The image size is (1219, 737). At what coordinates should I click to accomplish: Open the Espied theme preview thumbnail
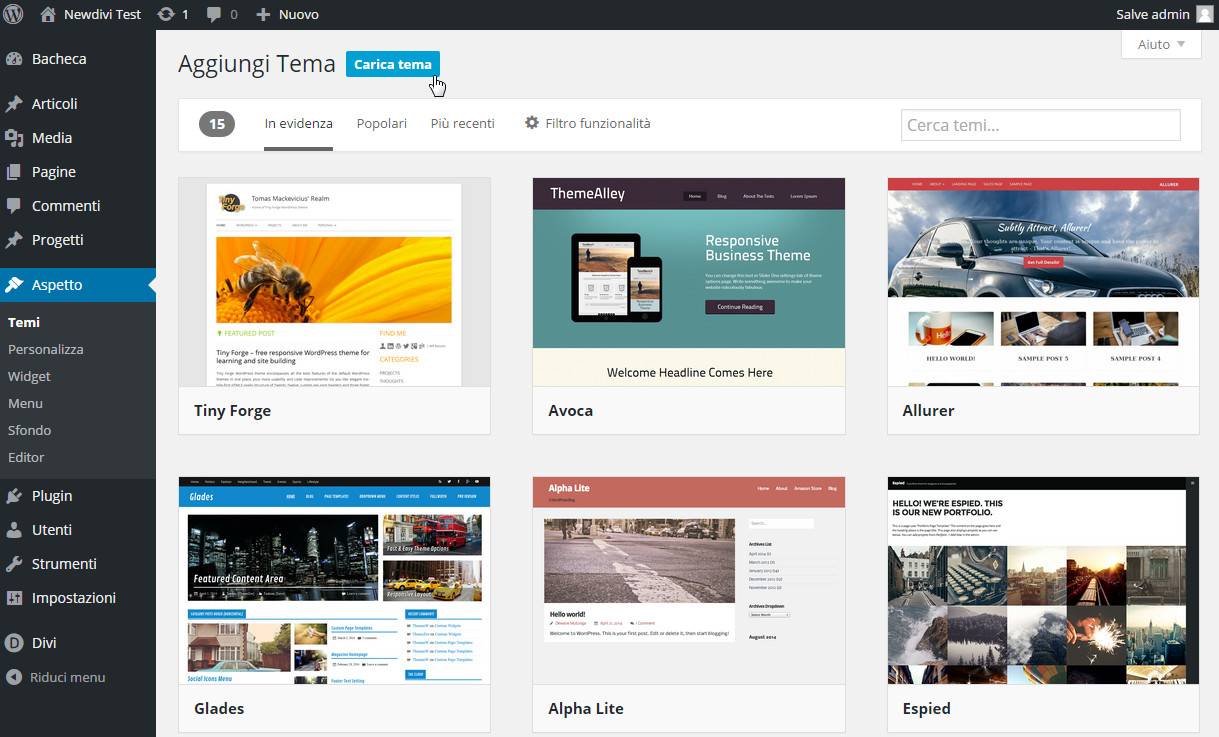click(1043, 580)
